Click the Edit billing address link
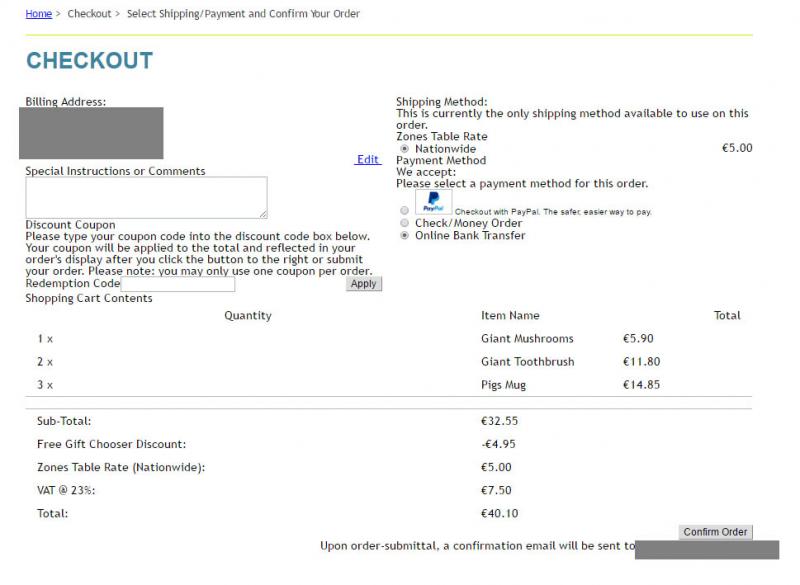 click(368, 160)
